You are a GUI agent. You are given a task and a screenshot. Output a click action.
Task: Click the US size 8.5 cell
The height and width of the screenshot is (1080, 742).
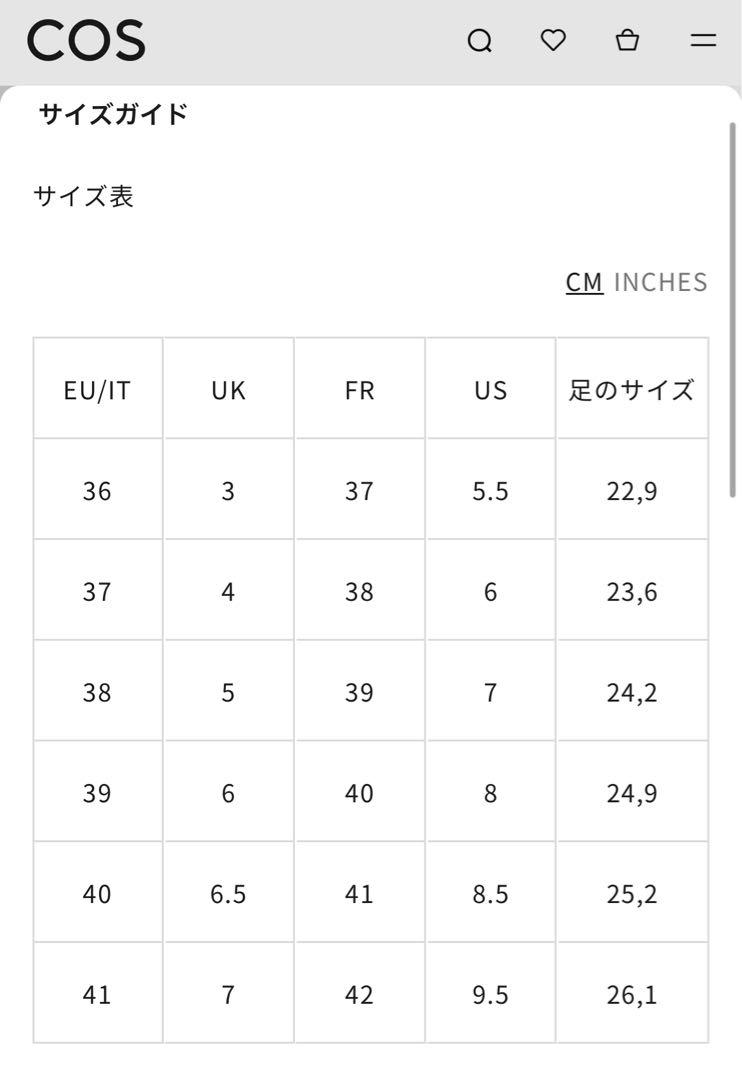point(490,893)
